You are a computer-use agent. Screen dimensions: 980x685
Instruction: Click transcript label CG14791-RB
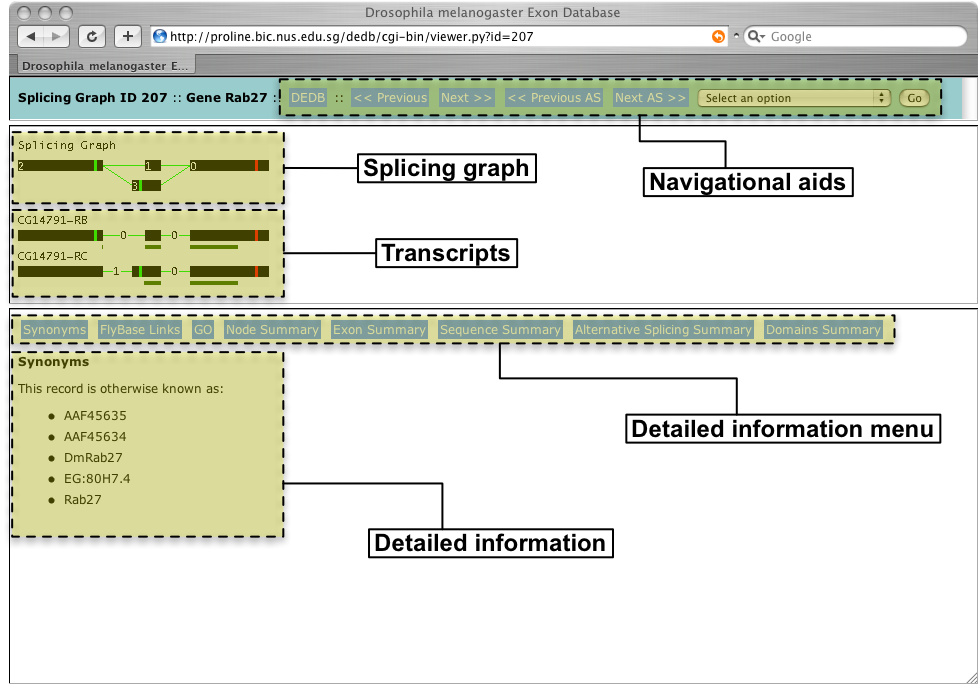coord(52,220)
